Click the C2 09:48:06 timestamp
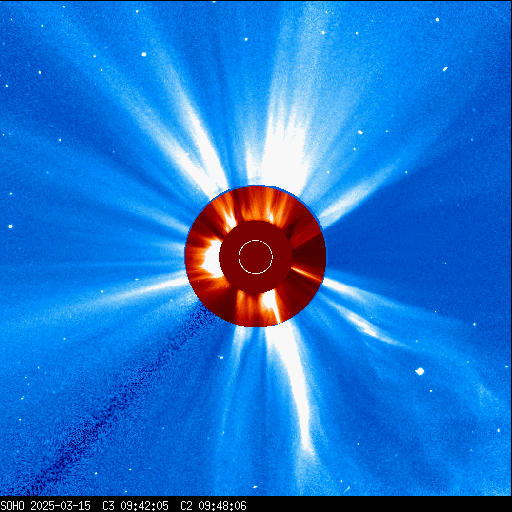 tap(213, 506)
